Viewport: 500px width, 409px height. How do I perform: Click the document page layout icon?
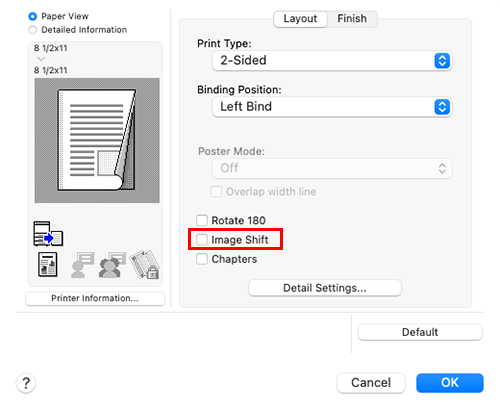click(48, 265)
